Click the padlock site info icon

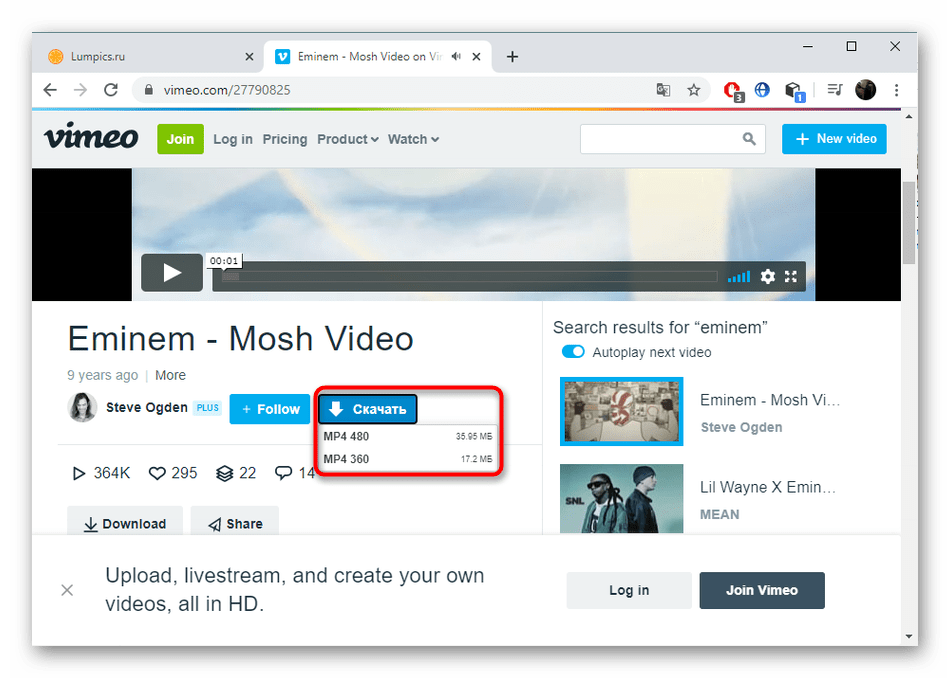click(x=148, y=90)
